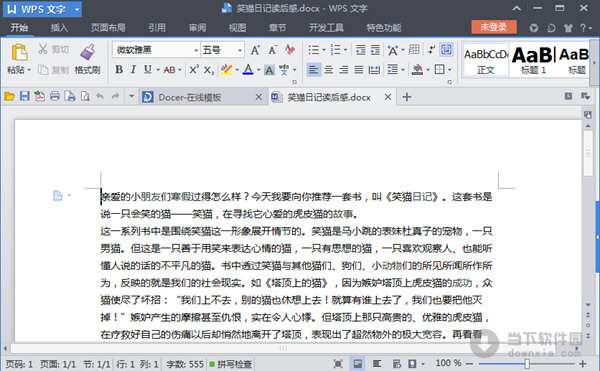
Task: Open the 插入 ribbon tab
Action: click(x=59, y=28)
